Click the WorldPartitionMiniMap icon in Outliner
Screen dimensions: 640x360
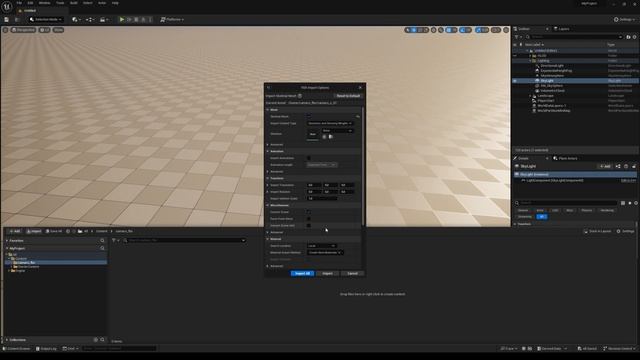coord(534,111)
